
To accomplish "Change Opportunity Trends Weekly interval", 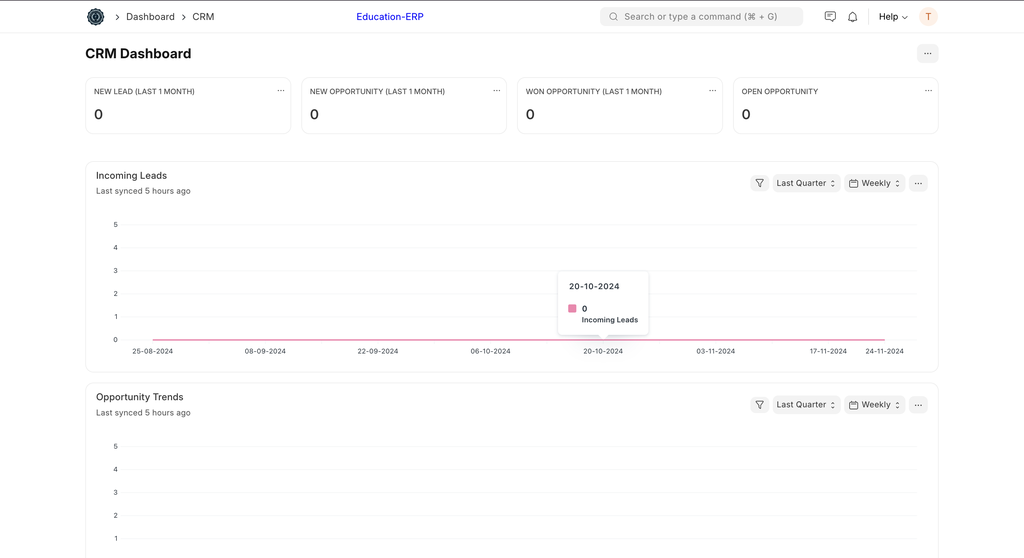I will click(x=874, y=404).
